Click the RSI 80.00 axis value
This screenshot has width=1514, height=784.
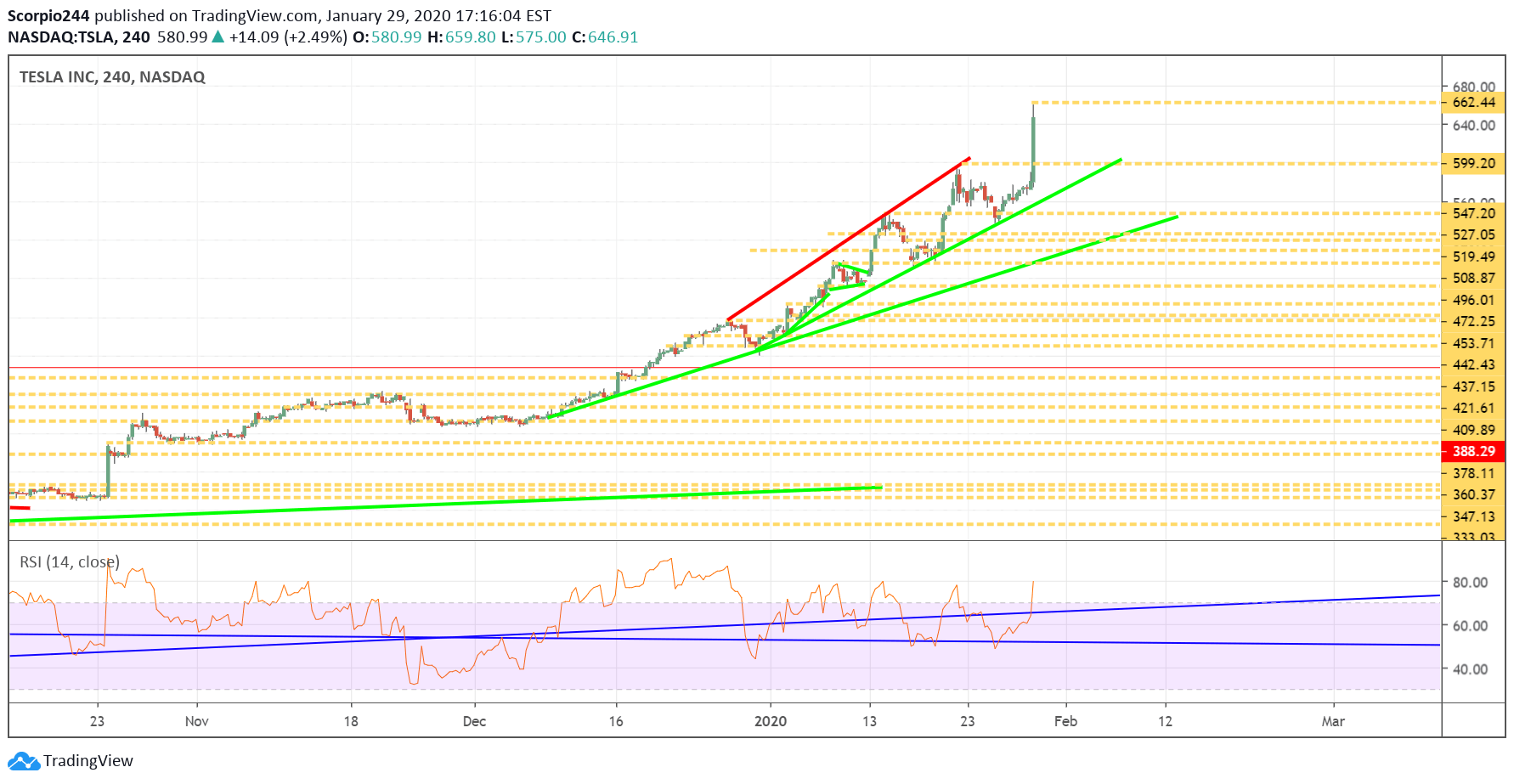click(x=1470, y=582)
